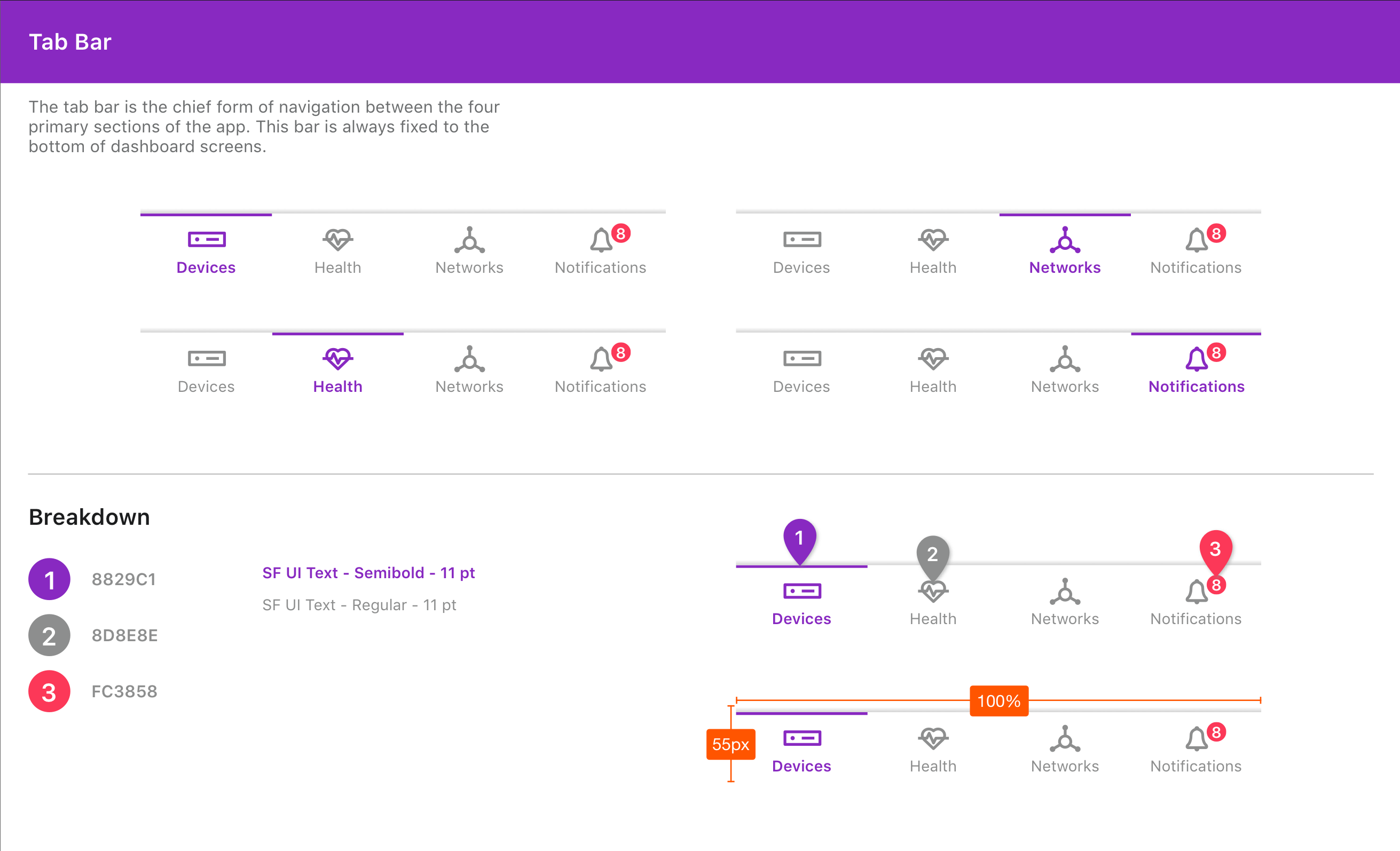Select the Devices label in the Notifications-active bar

(x=801, y=387)
